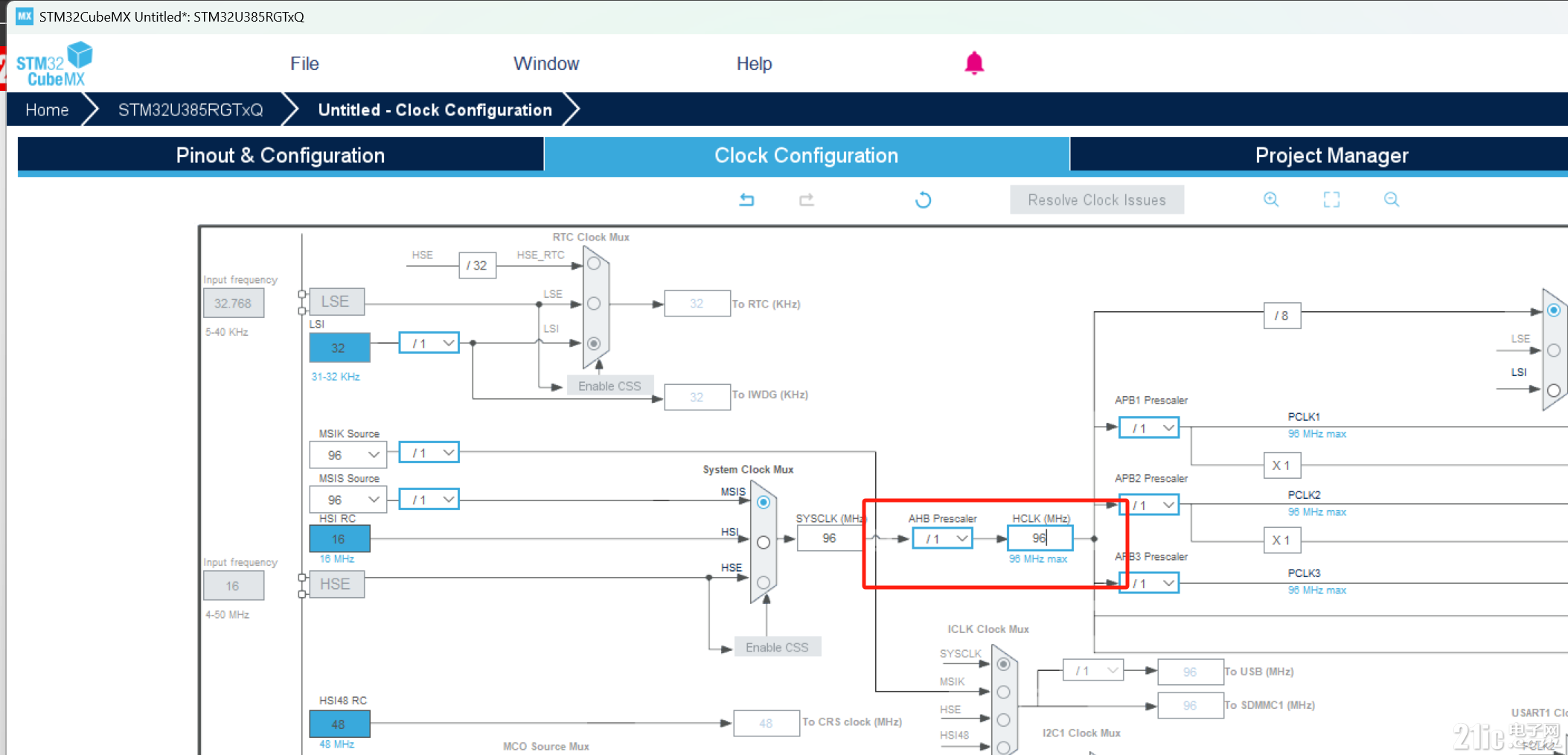Switch to Pinout & Configuration tab
This screenshot has width=1568, height=755.
click(281, 155)
